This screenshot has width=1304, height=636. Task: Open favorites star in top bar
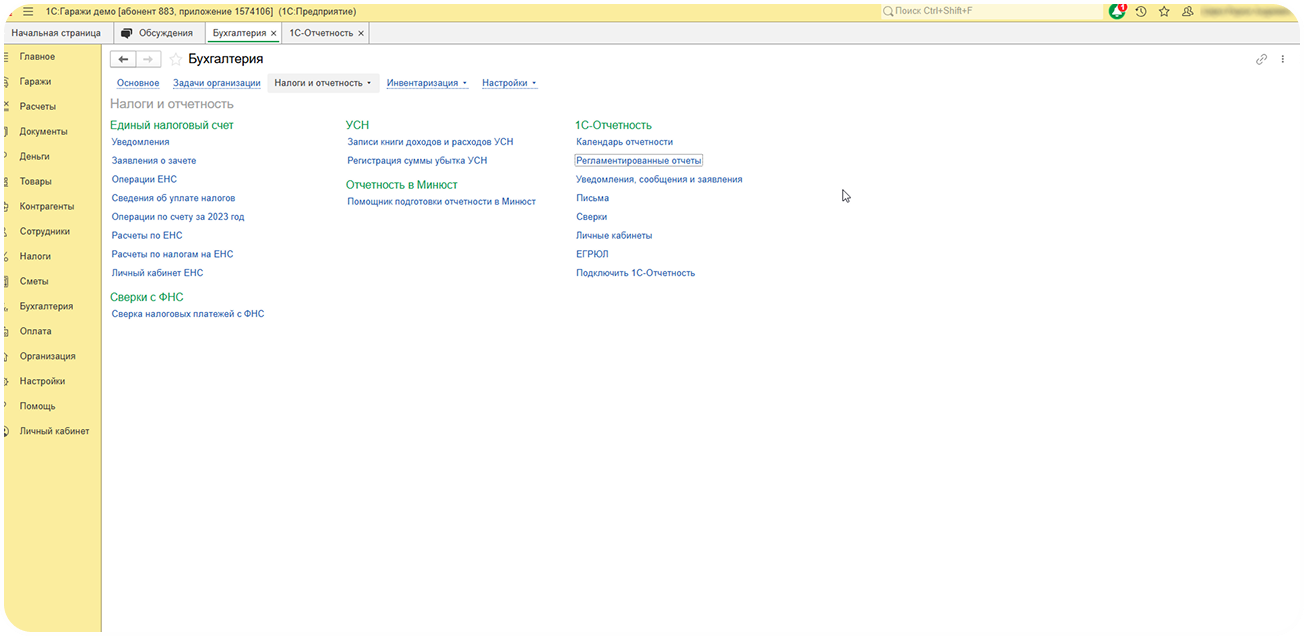point(1164,11)
